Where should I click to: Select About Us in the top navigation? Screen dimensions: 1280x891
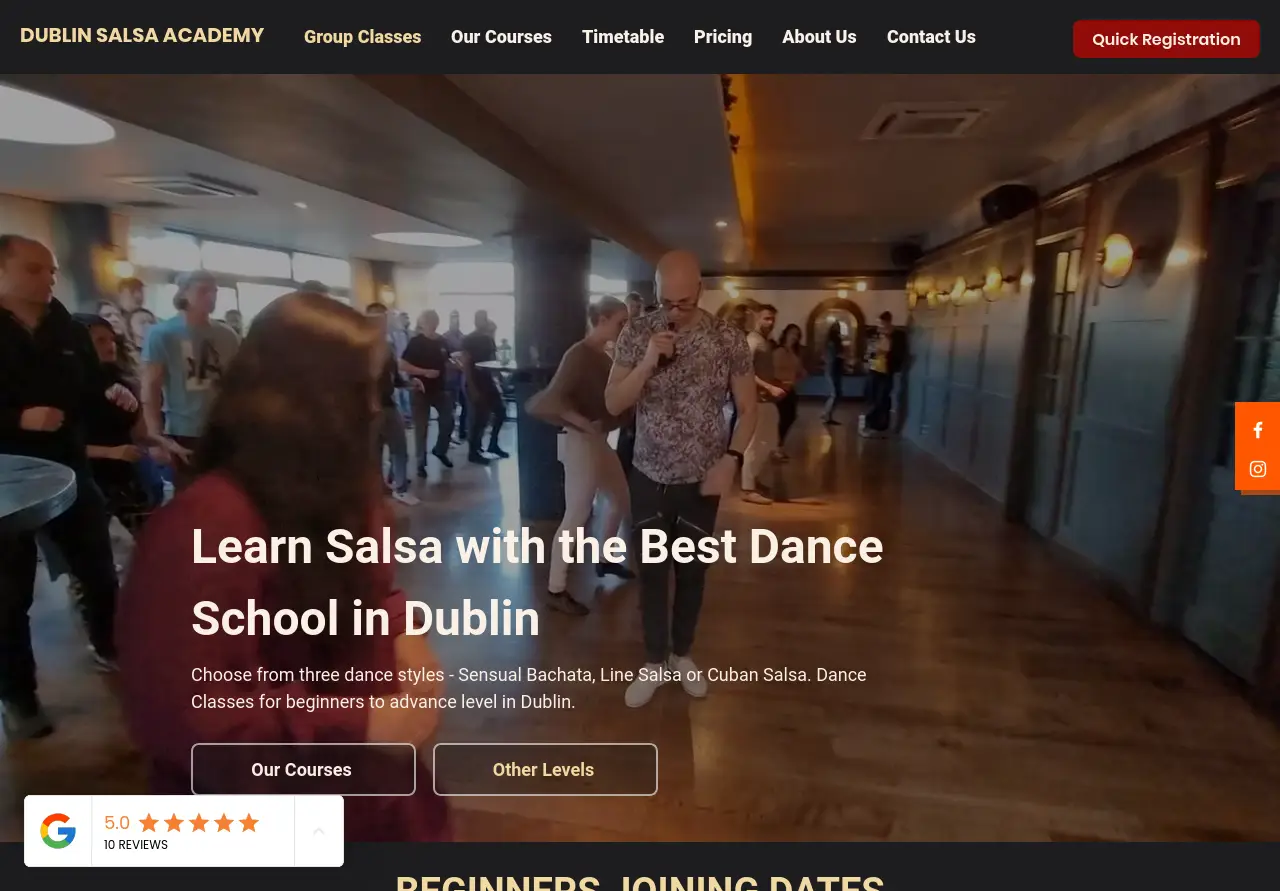pyautogui.click(x=819, y=37)
